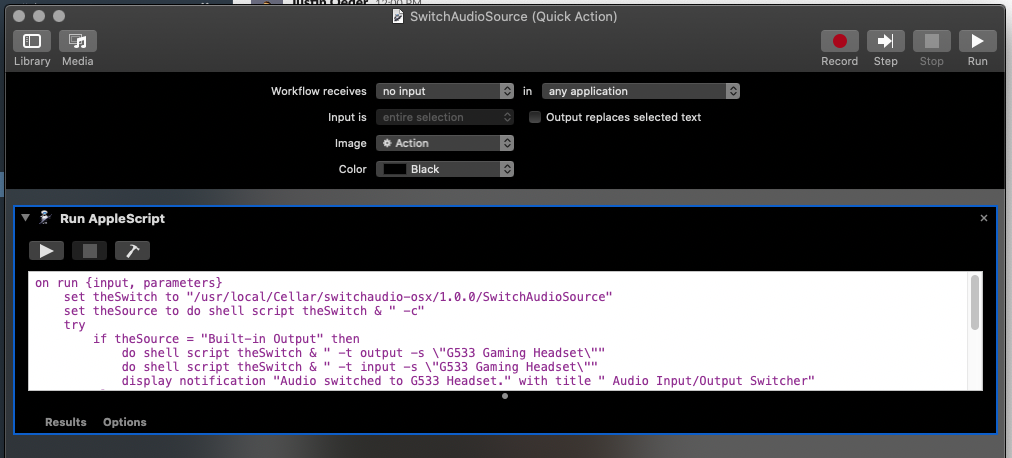
Task: Click the 'set theSource to do shell script' line
Action: [244, 311]
